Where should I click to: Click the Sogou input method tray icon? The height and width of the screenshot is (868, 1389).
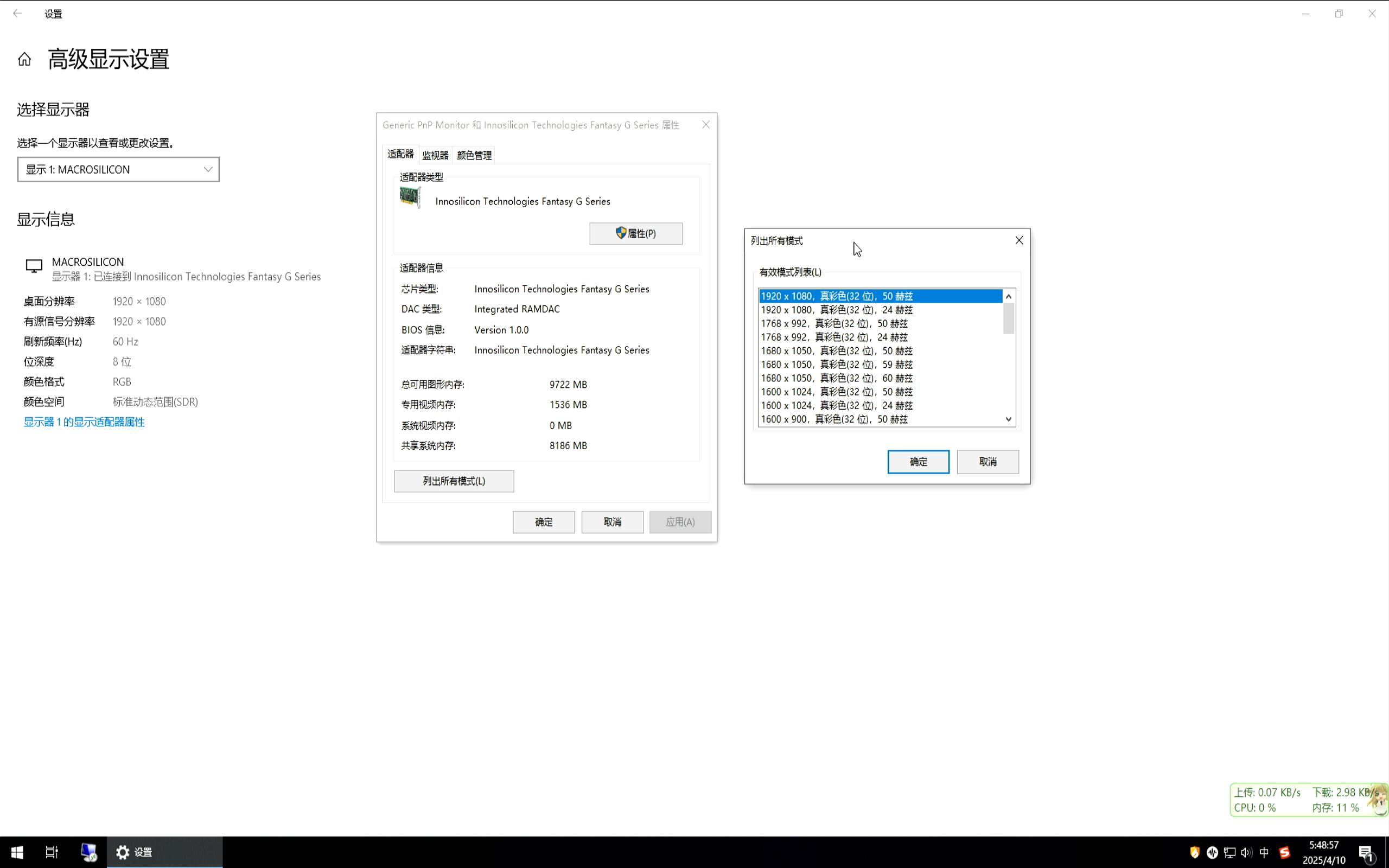coord(1284,852)
